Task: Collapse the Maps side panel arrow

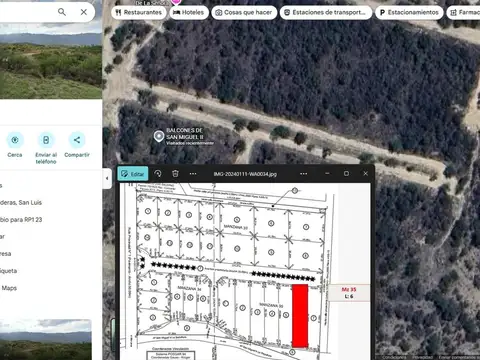Action: pos(107,178)
